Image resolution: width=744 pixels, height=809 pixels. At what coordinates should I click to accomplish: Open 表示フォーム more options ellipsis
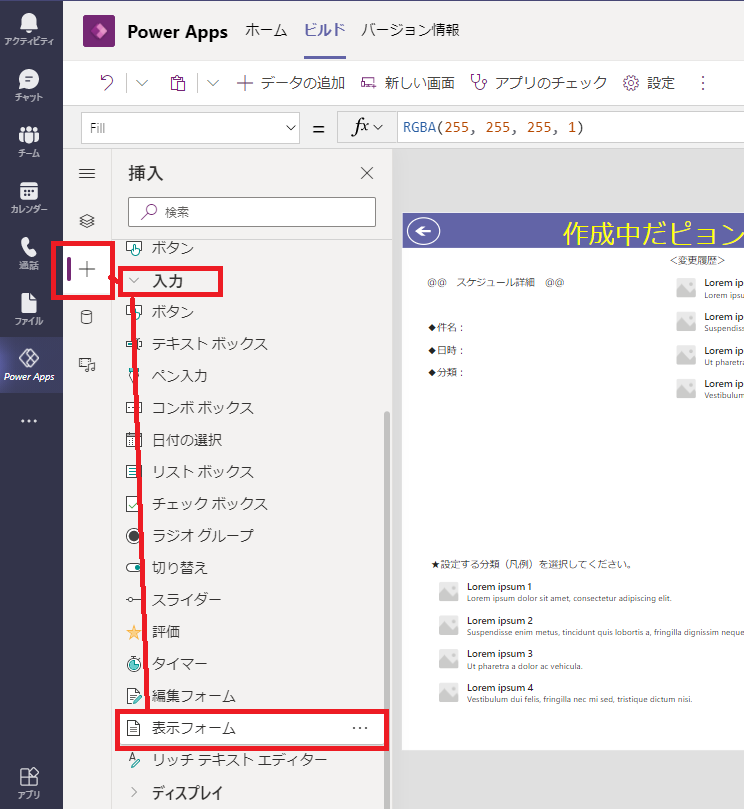(360, 728)
